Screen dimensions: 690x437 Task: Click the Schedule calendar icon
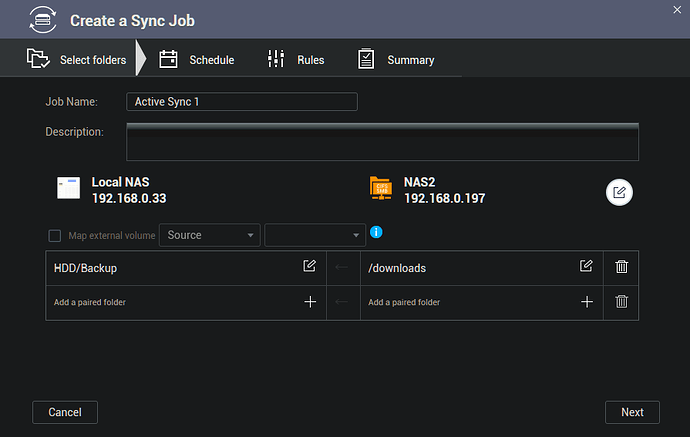(x=168, y=59)
